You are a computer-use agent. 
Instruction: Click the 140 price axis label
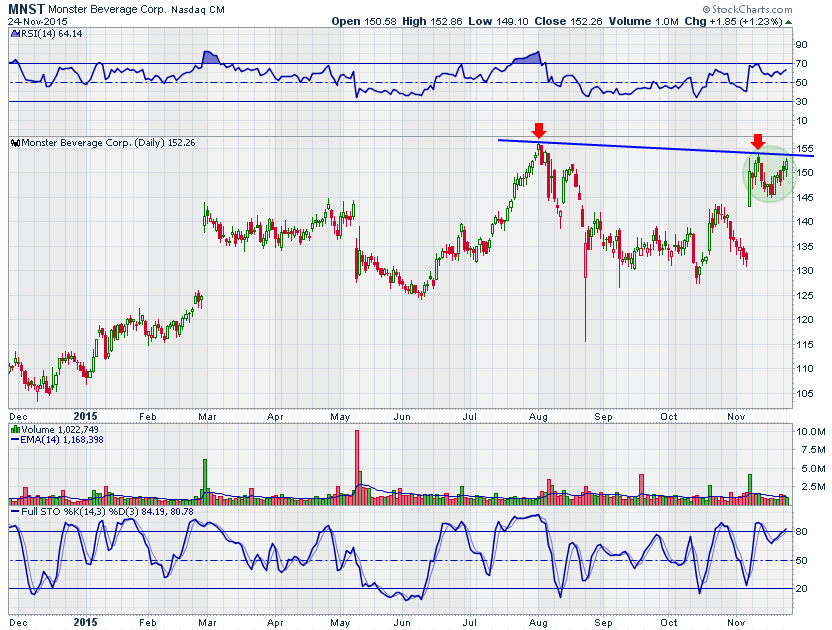pos(804,221)
